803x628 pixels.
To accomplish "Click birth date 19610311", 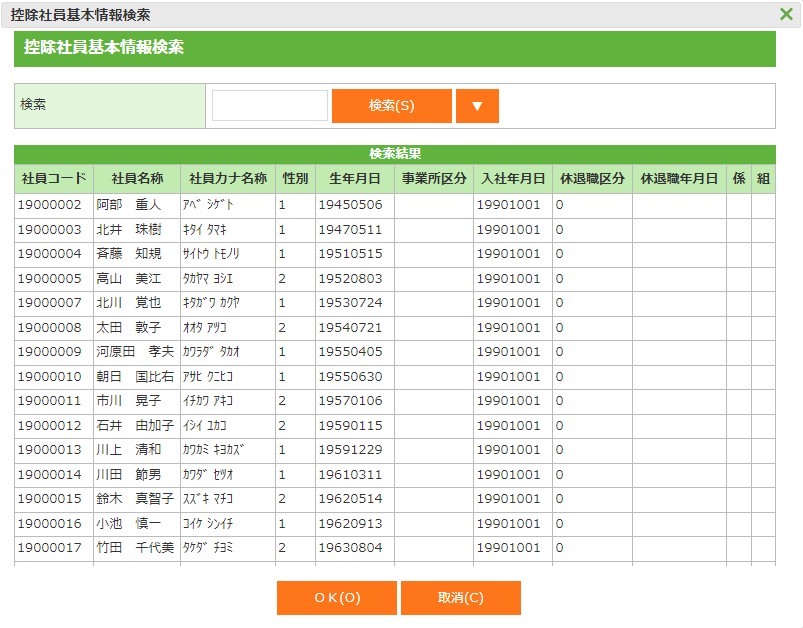I will [351, 475].
